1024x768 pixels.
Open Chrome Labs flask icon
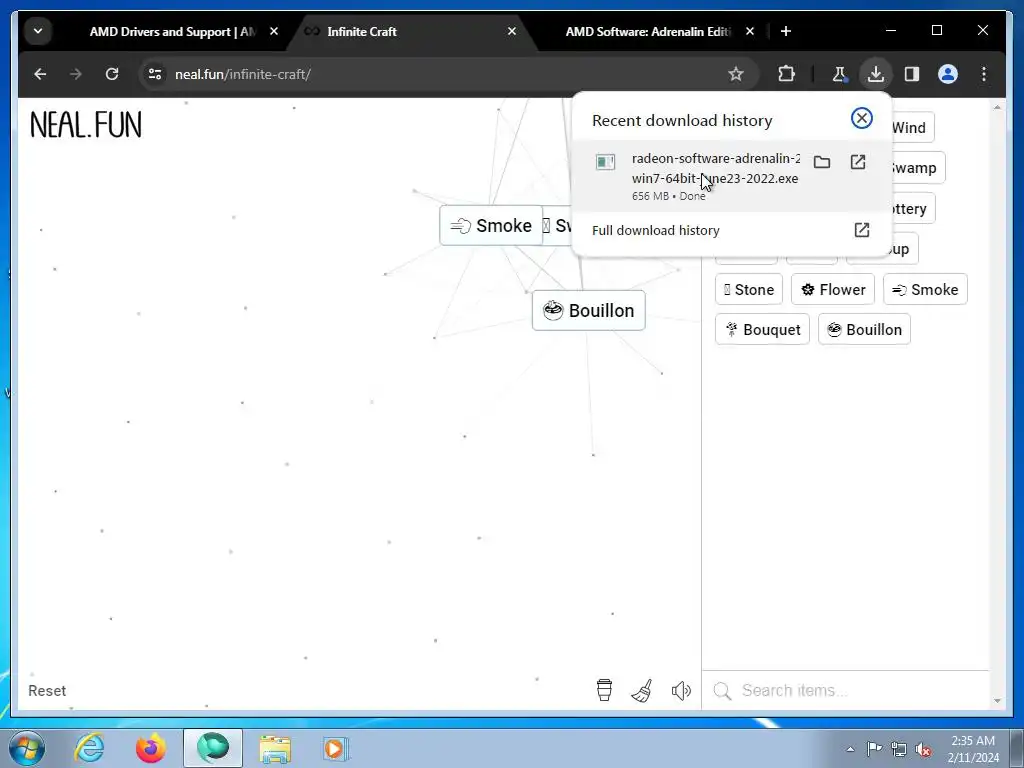pos(840,74)
